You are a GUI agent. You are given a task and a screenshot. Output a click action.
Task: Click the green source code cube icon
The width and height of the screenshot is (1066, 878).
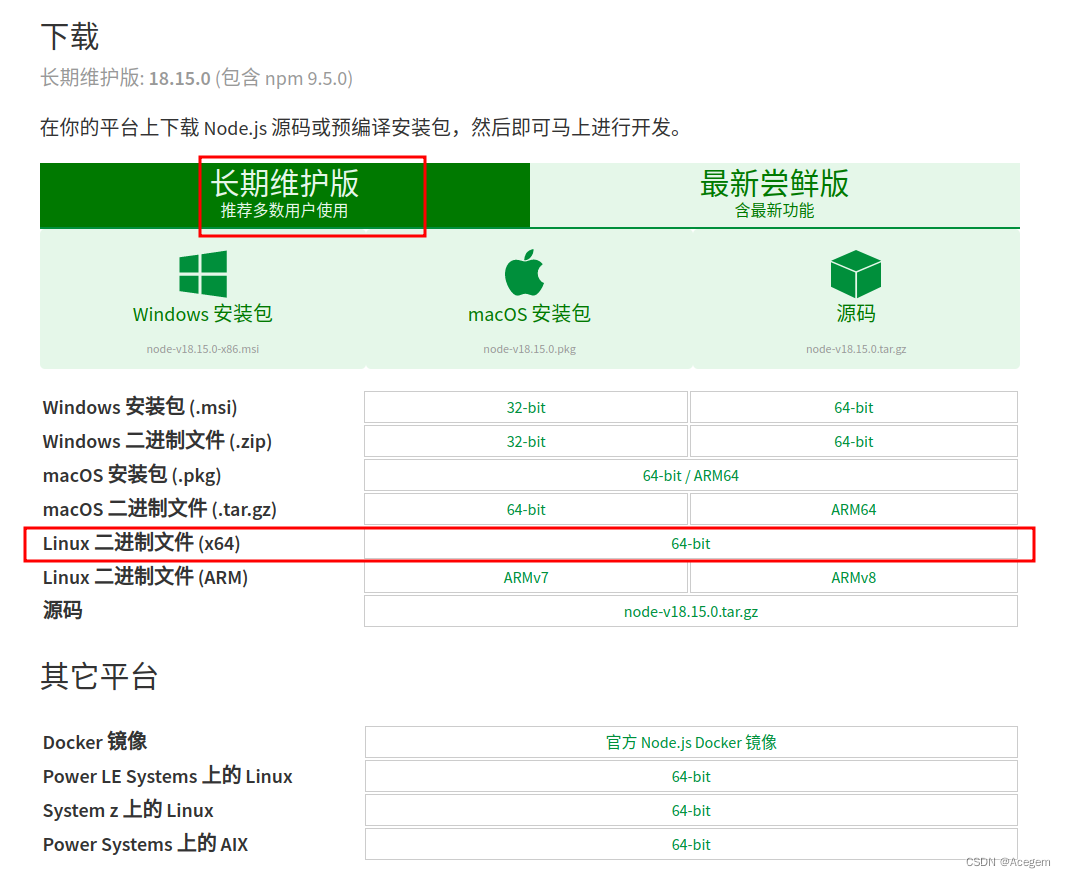click(855, 272)
